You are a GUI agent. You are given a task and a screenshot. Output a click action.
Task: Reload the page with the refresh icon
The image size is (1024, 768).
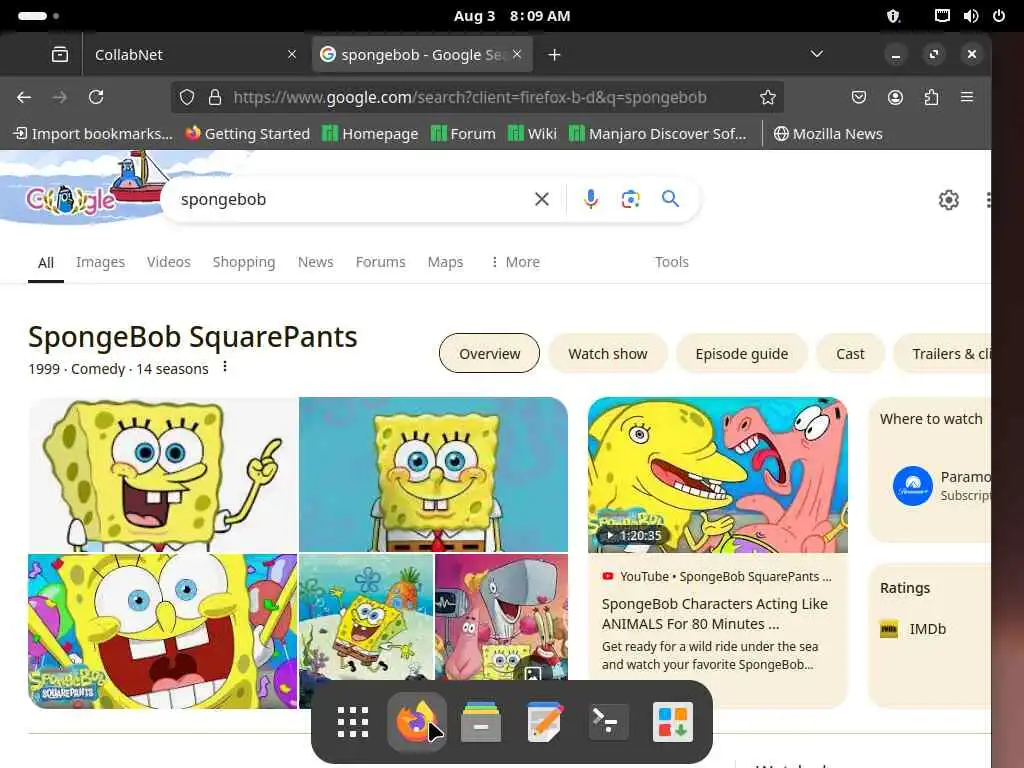point(96,97)
